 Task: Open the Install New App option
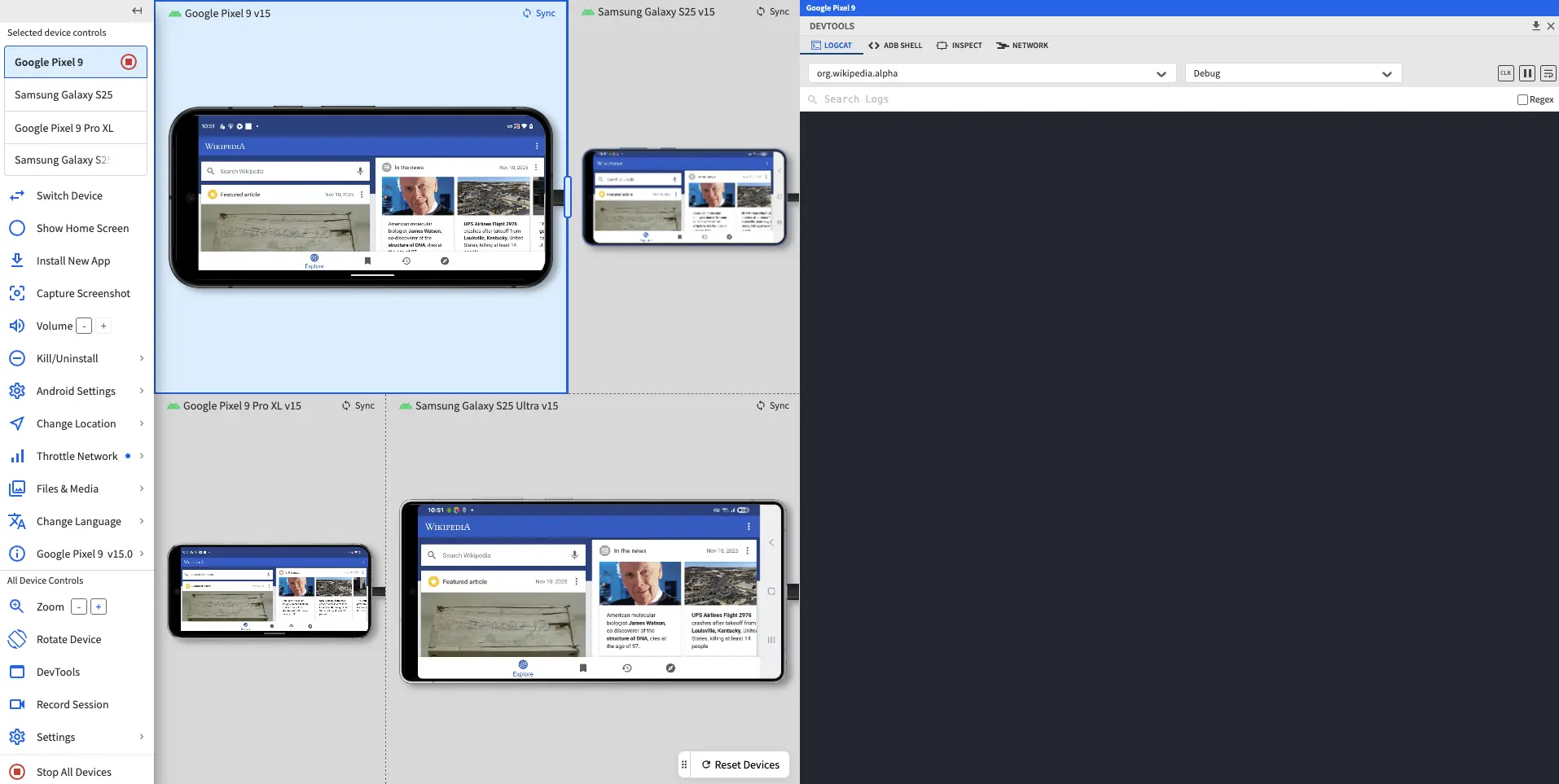click(x=72, y=261)
